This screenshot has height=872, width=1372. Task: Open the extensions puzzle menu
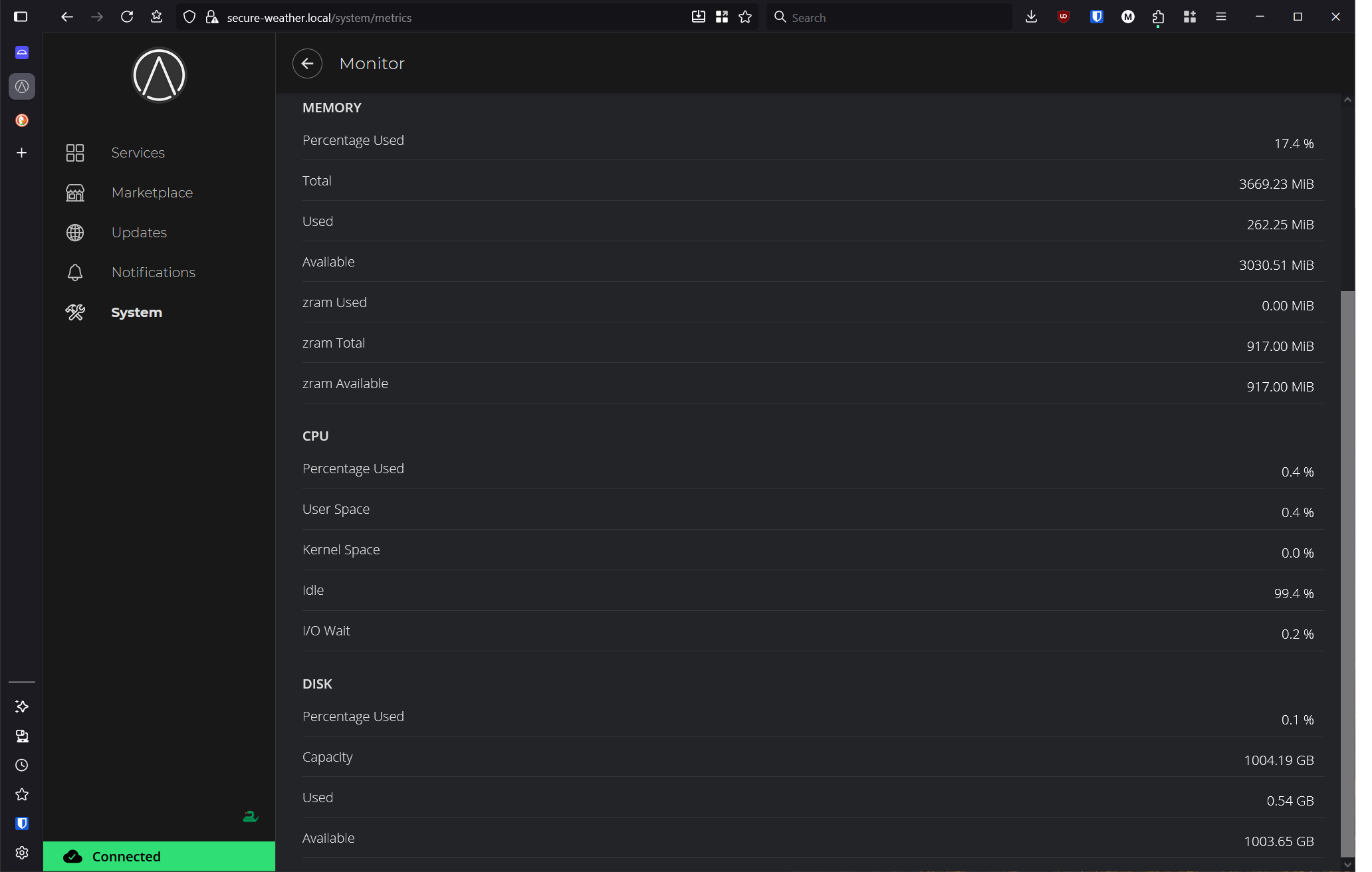1159,17
